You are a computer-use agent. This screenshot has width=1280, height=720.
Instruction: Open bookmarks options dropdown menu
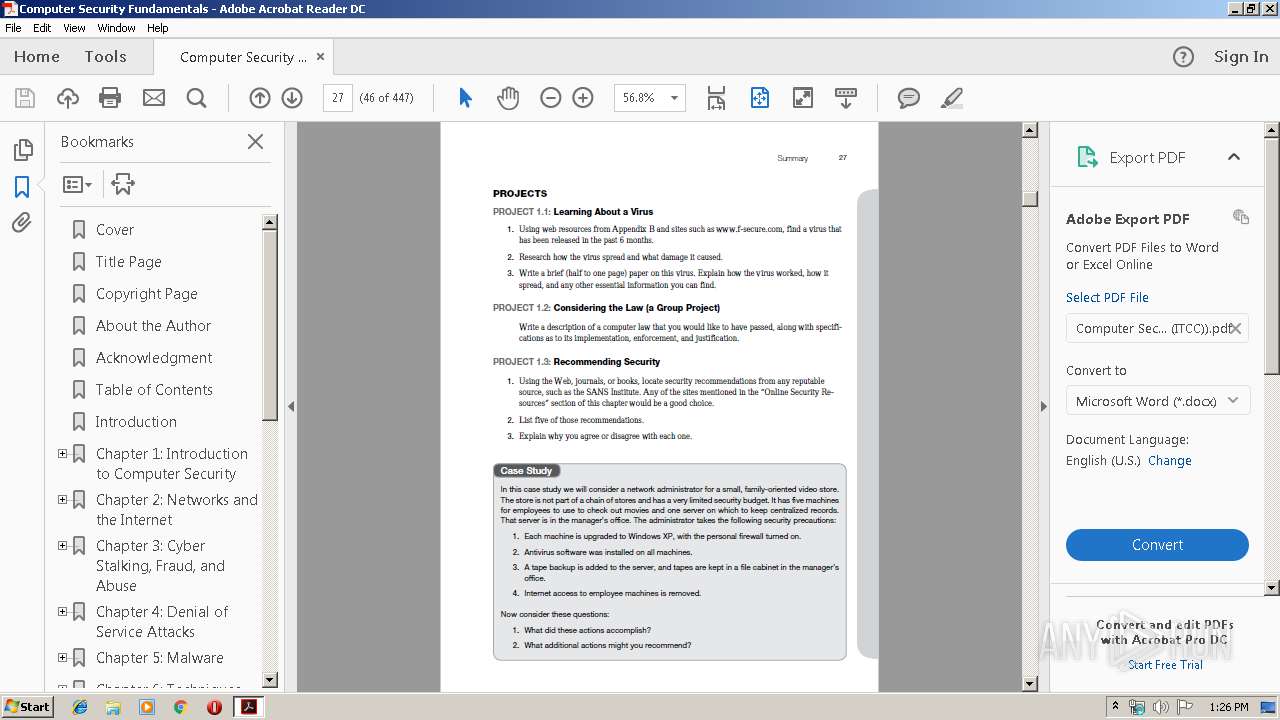pos(77,184)
